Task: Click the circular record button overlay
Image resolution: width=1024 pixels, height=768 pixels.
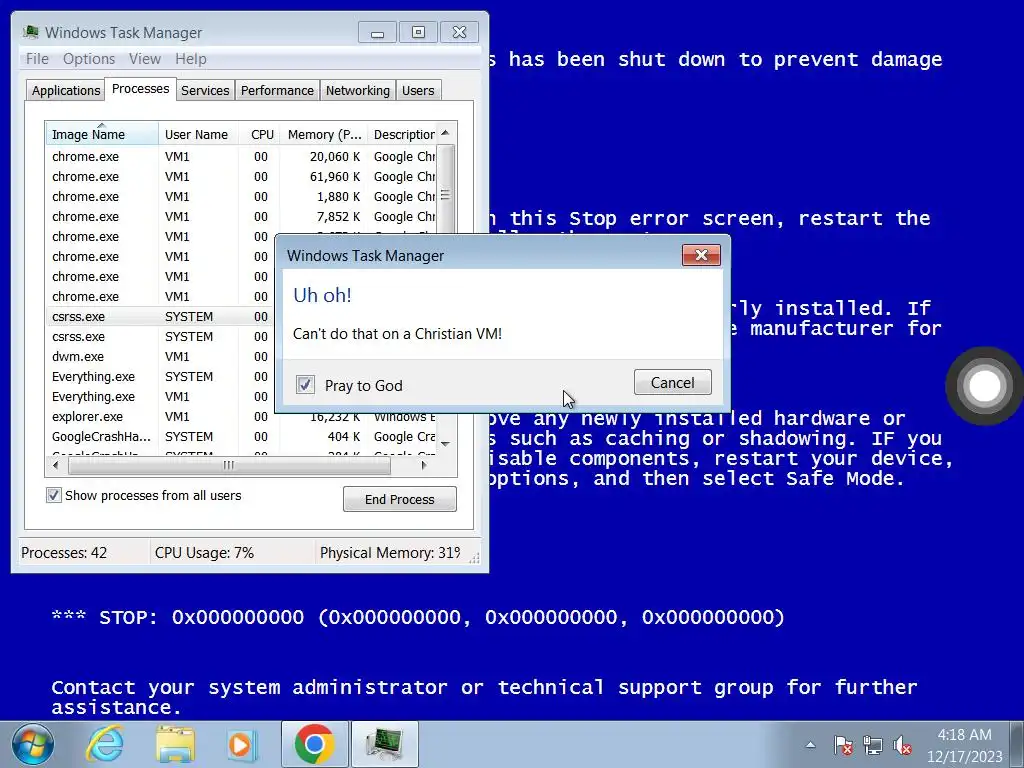Action: 985,386
